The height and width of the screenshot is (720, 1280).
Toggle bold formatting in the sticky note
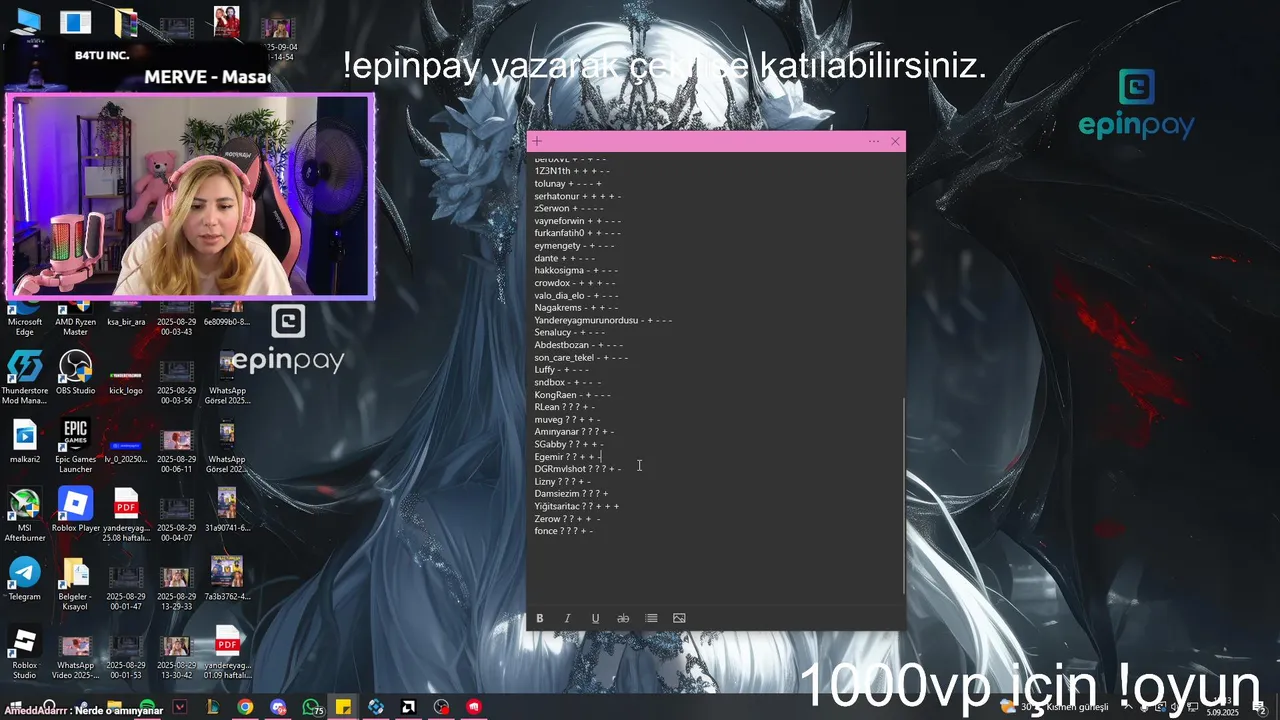(539, 618)
